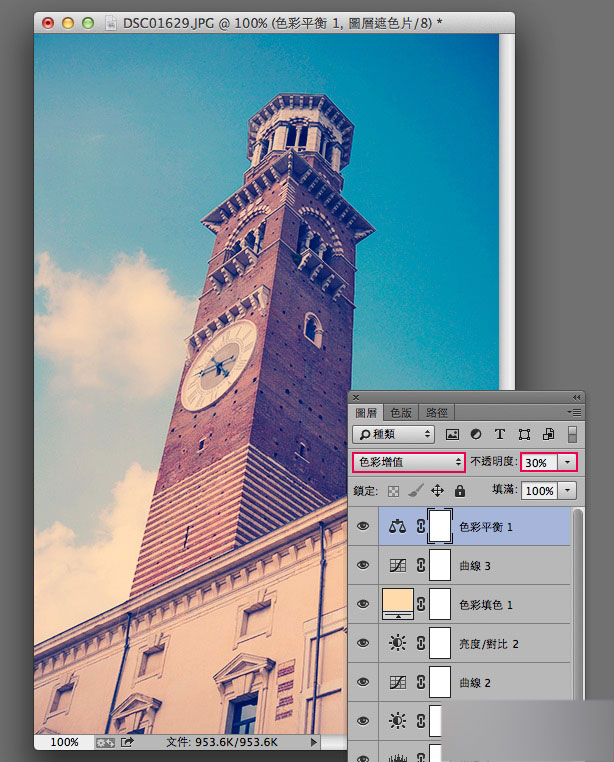Toggle lock transparent pixels icon

click(x=393, y=491)
